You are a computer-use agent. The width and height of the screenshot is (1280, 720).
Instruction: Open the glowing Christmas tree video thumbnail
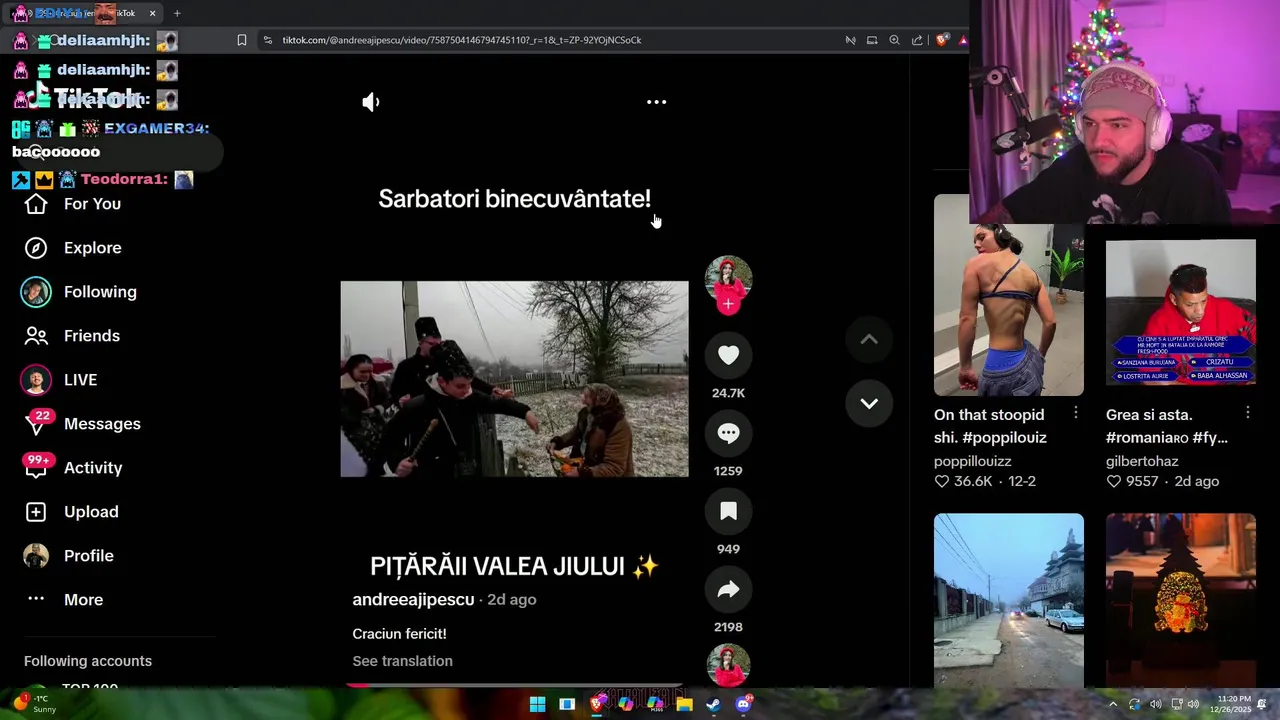(x=1181, y=600)
